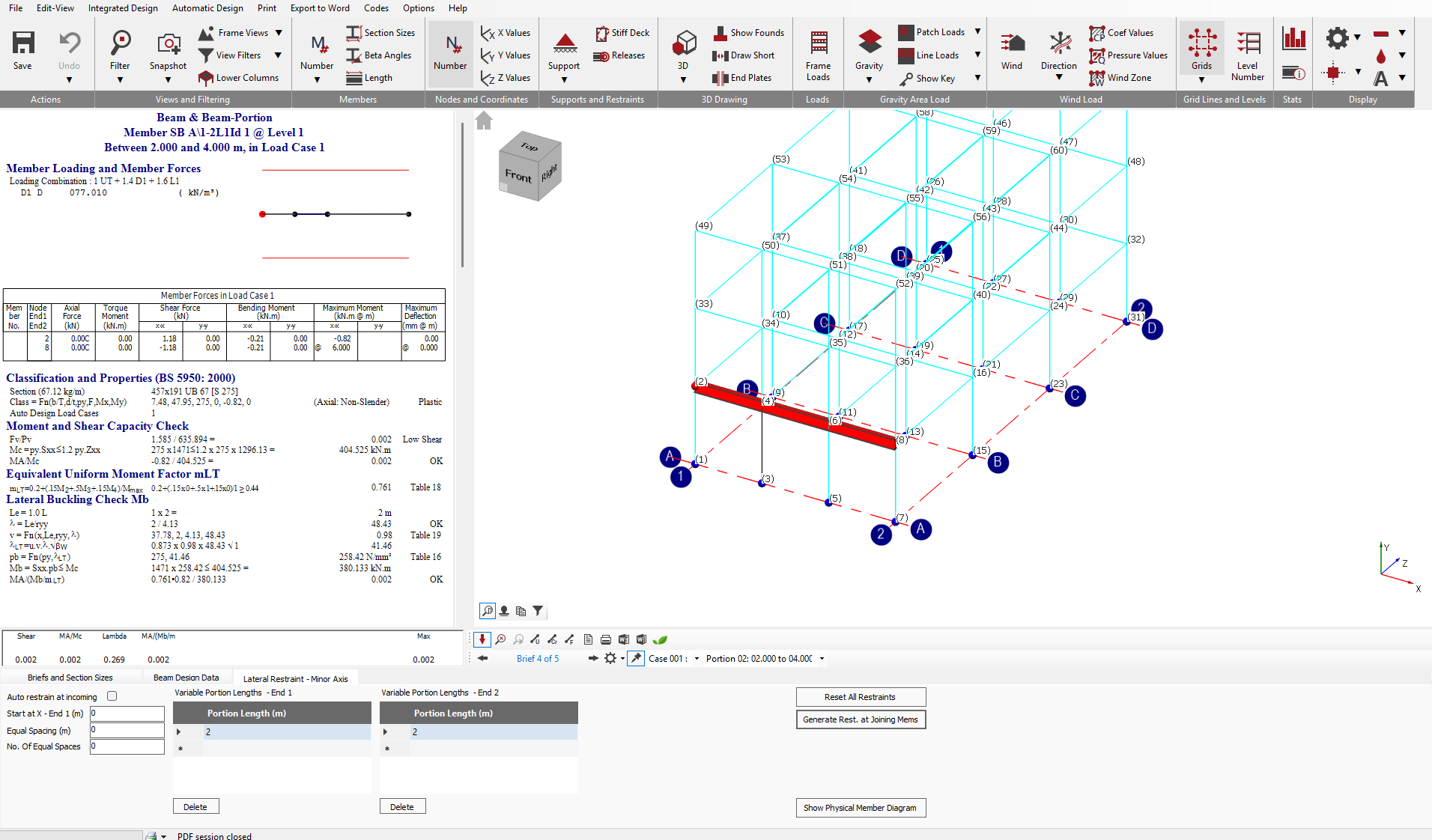Click the Reset All Restraints button
This screenshot has height=840, width=1432.
pos(860,697)
